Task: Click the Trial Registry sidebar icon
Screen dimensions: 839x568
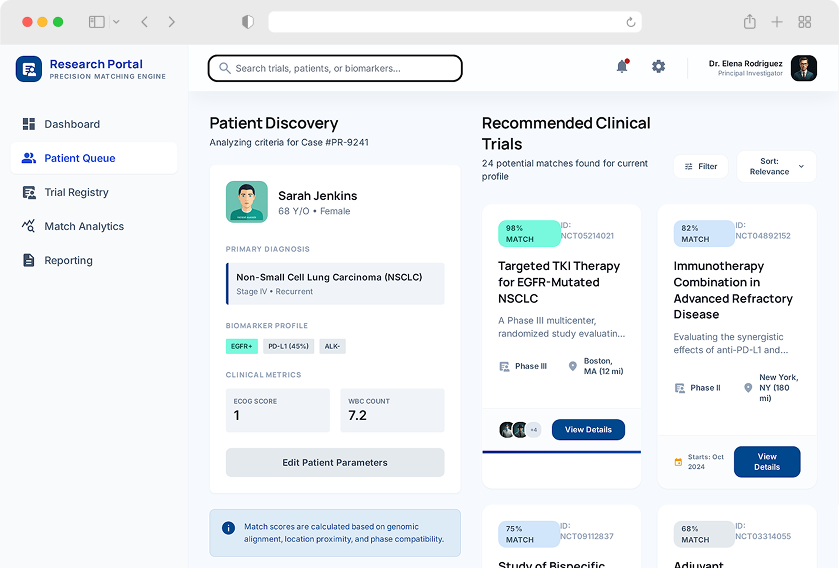Action: (x=29, y=193)
